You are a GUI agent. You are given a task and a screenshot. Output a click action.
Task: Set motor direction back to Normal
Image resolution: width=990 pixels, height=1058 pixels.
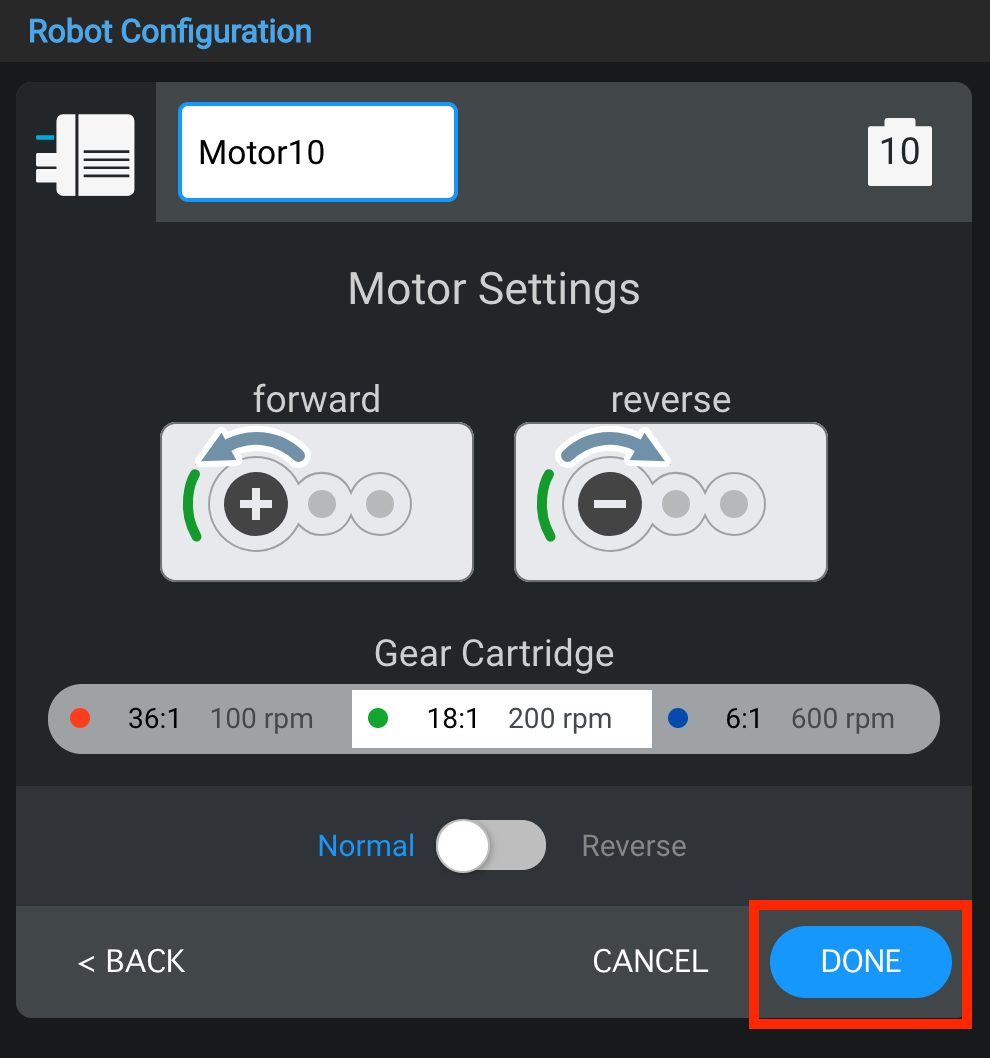[x=366, y=845]
